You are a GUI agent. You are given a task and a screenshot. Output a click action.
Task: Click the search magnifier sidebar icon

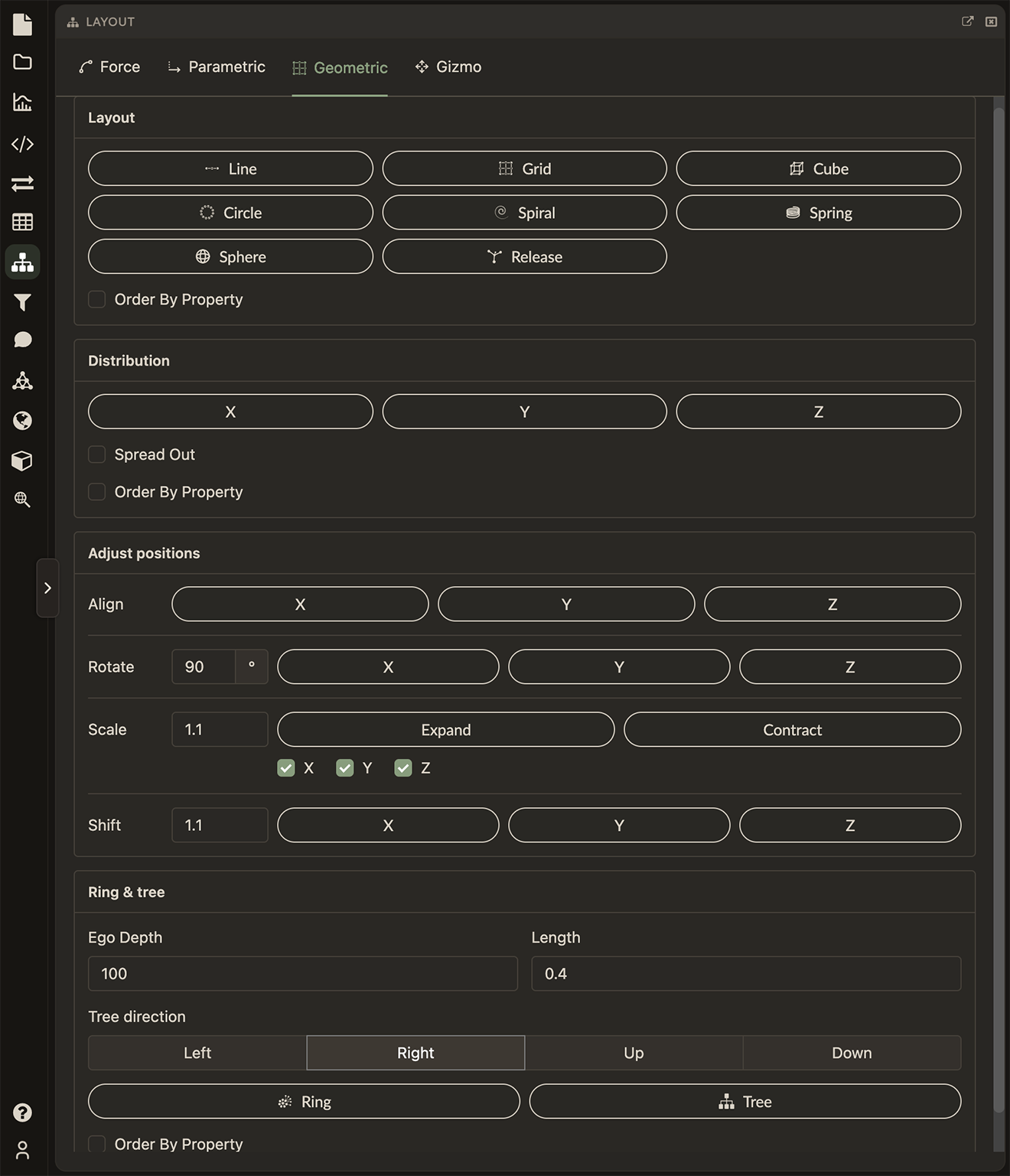23,500
